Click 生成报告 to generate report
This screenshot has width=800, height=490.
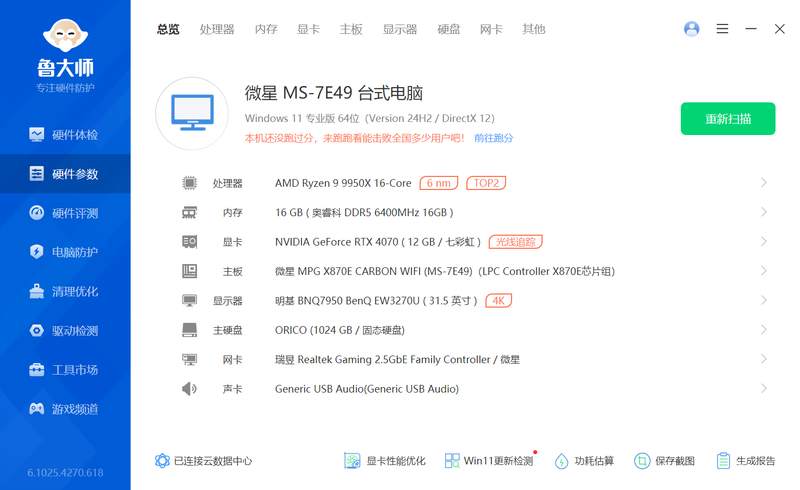click(x=745, y=461)
